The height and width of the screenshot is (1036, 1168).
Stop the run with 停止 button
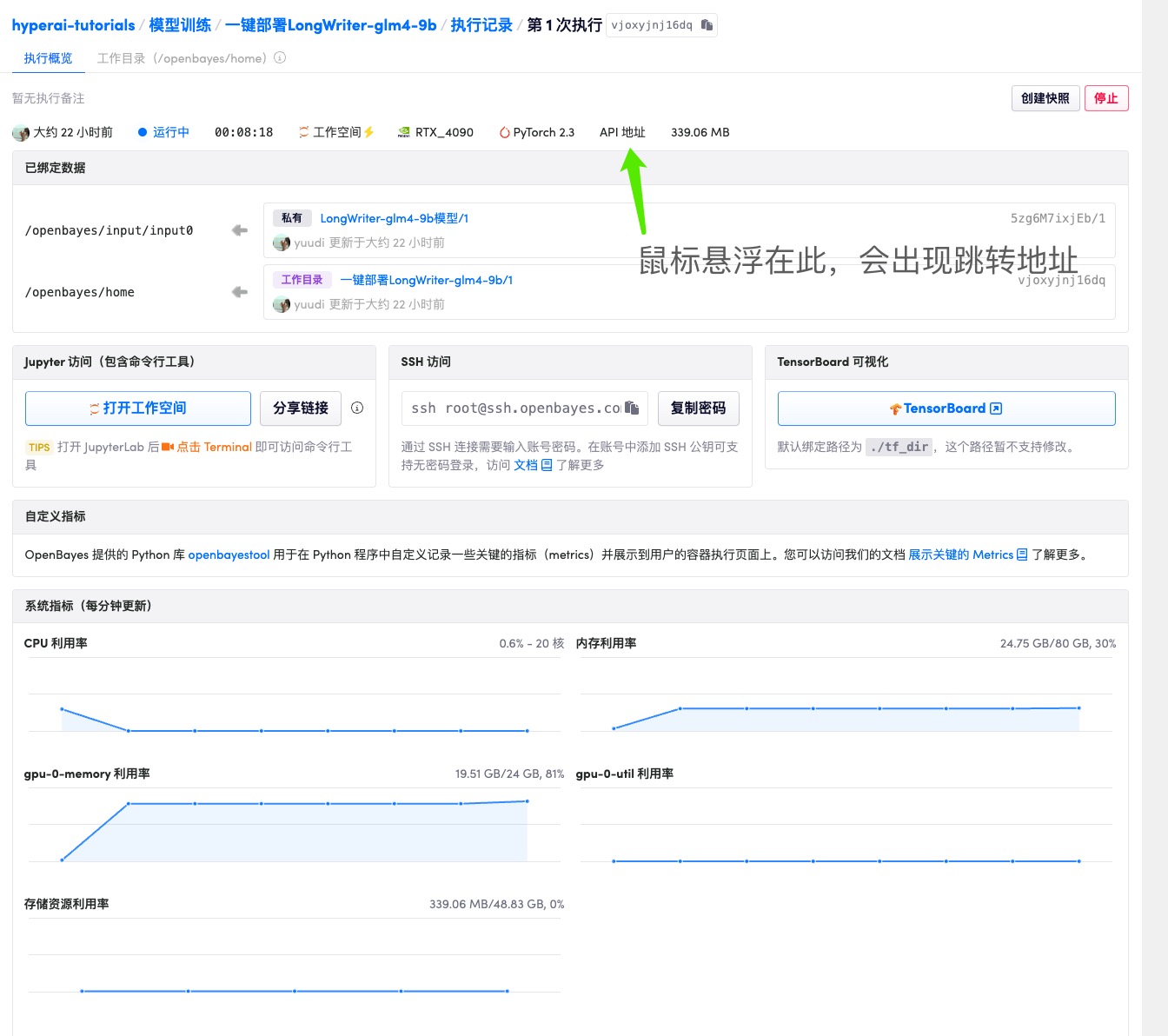tap(1105, 98)
